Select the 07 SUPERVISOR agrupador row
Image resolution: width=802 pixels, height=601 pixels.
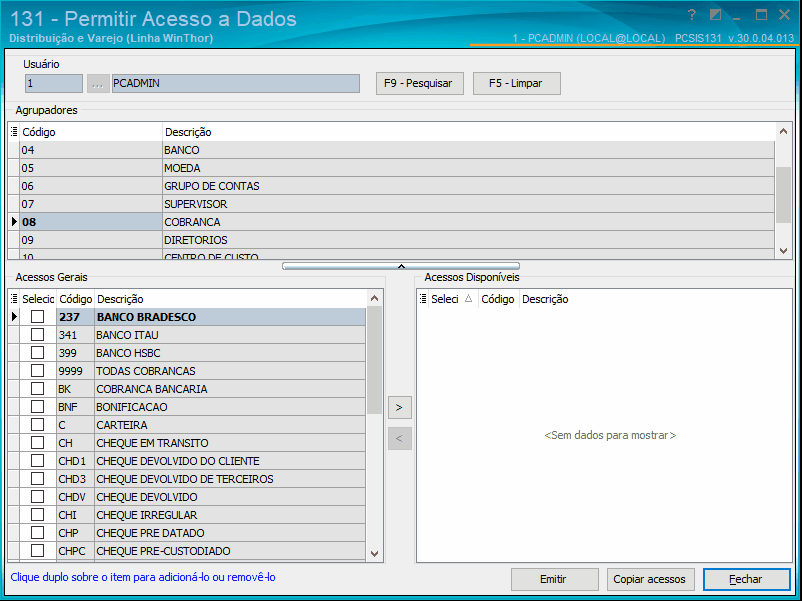click(x=391, y=204)
